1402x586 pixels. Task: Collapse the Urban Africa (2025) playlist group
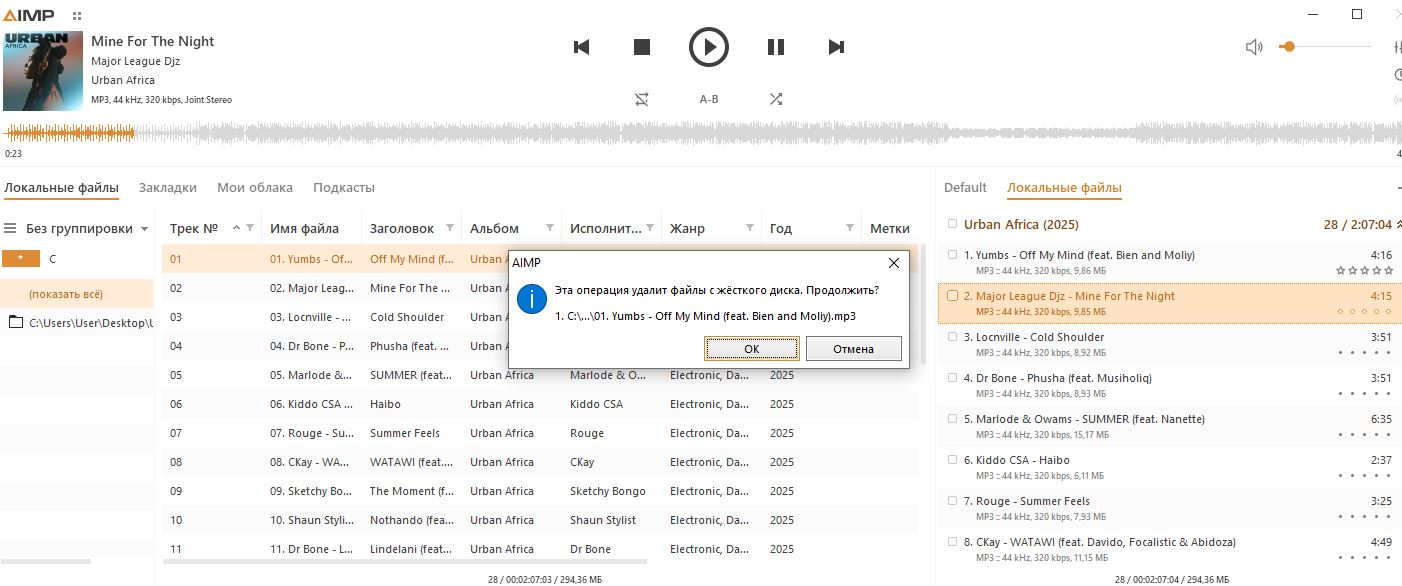pyautogui.click(x=1397, y=225)
